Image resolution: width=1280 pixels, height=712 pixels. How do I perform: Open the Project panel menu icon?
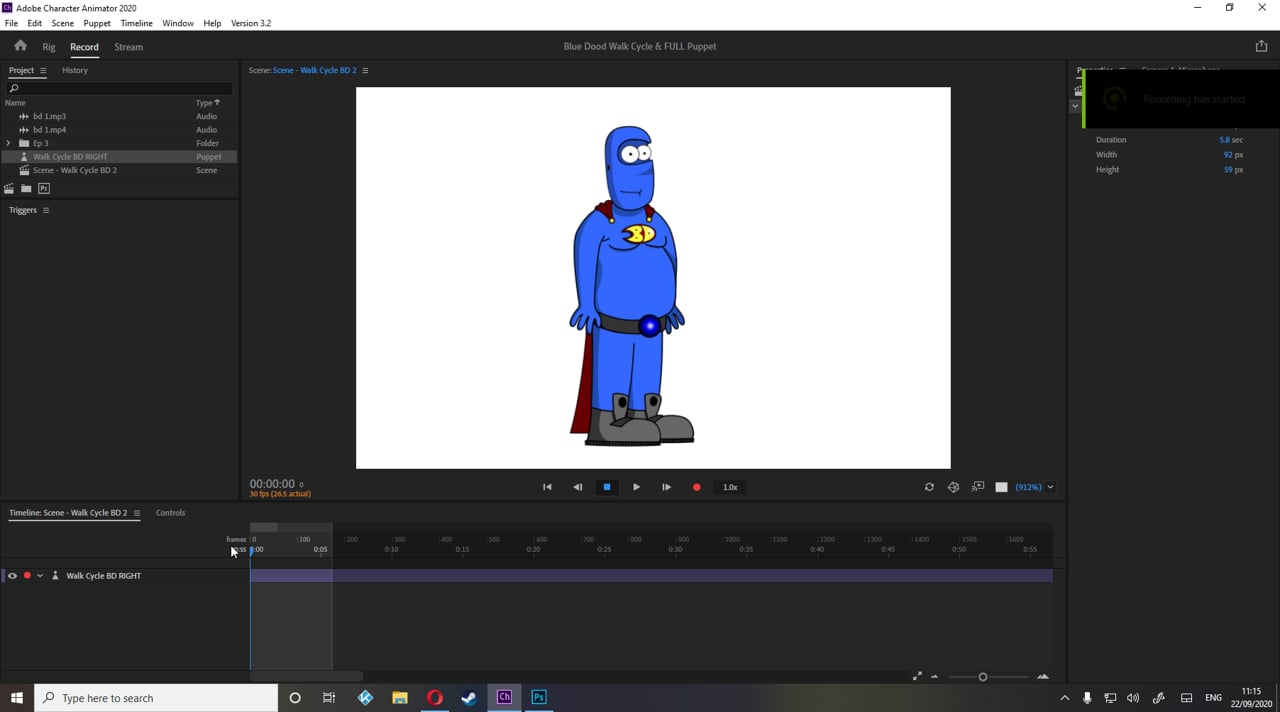pos(43,71)
